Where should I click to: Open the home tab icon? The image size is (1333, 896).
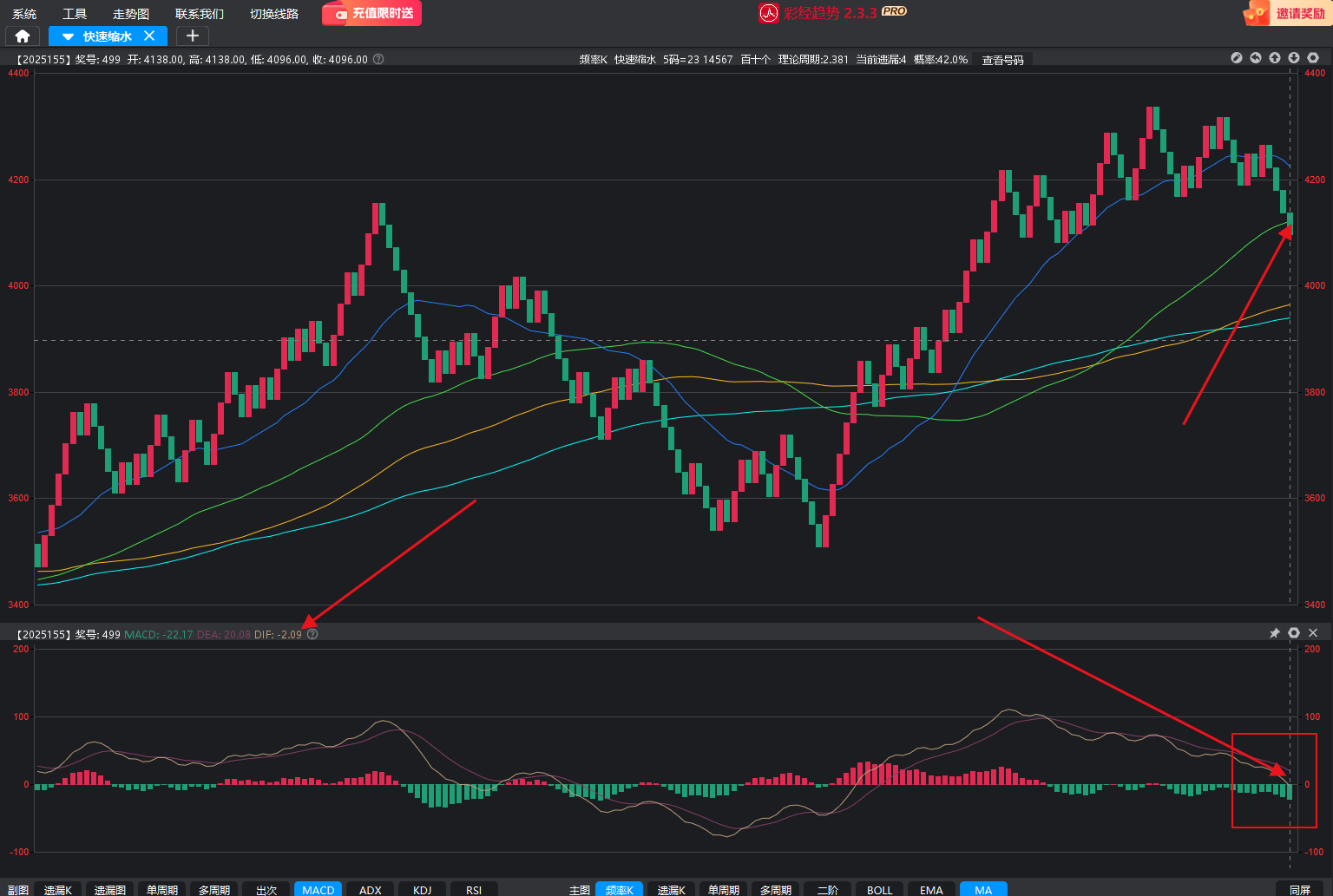[23, 36]
